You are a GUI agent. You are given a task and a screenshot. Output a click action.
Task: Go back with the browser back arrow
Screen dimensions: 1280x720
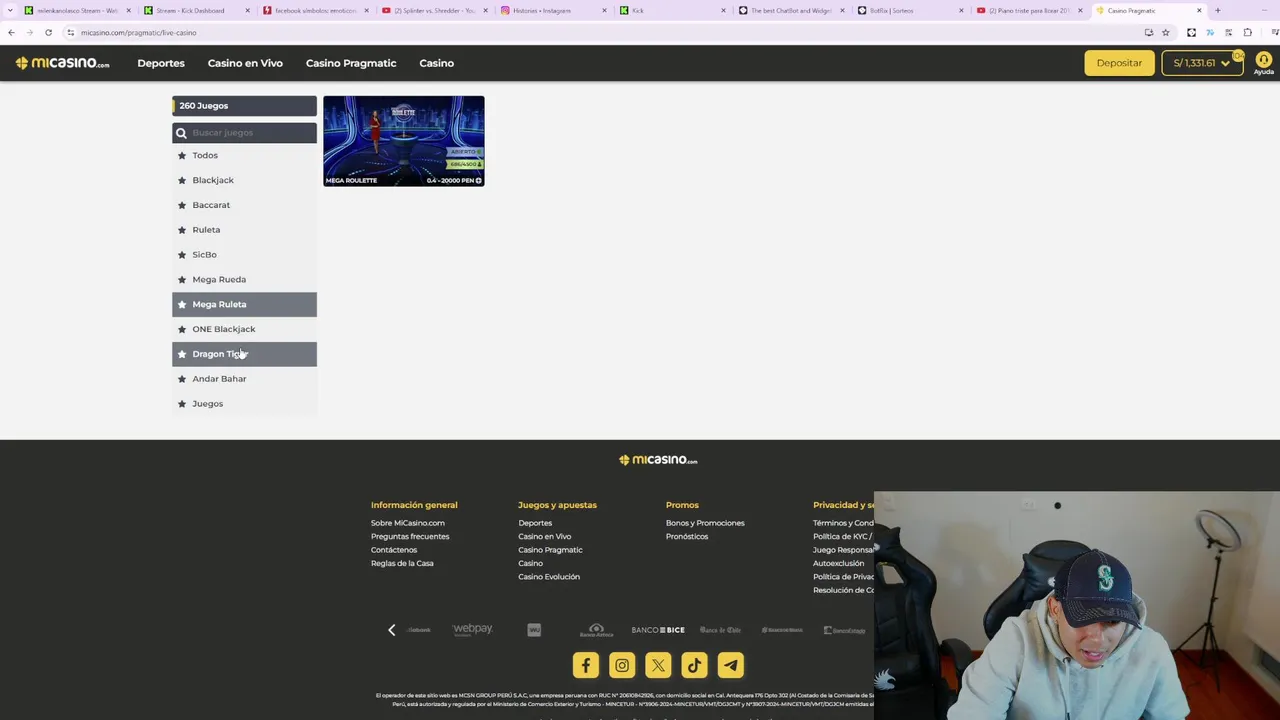click(11, 32)
